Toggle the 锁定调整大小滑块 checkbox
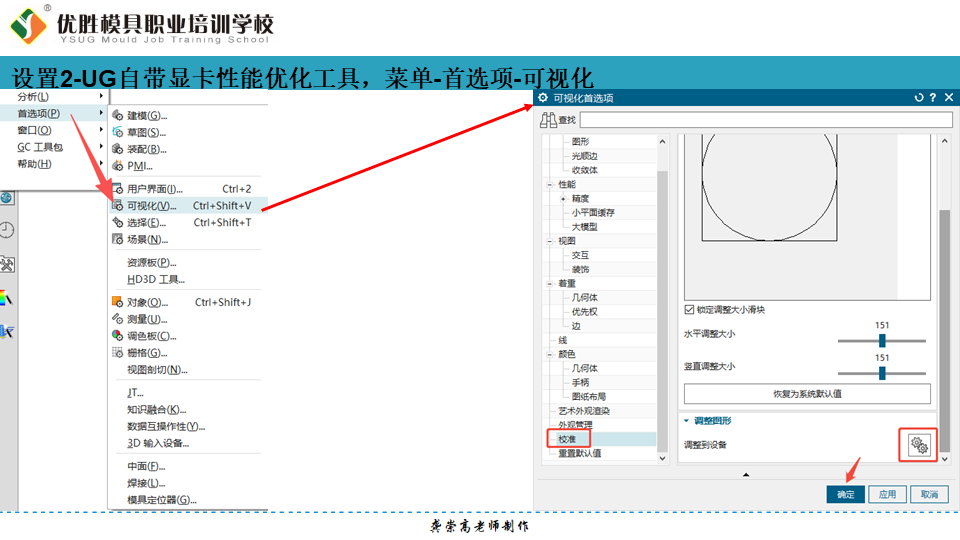Viewport: 960px width, 540px height. pyautogui.click(x=689, y=310)
